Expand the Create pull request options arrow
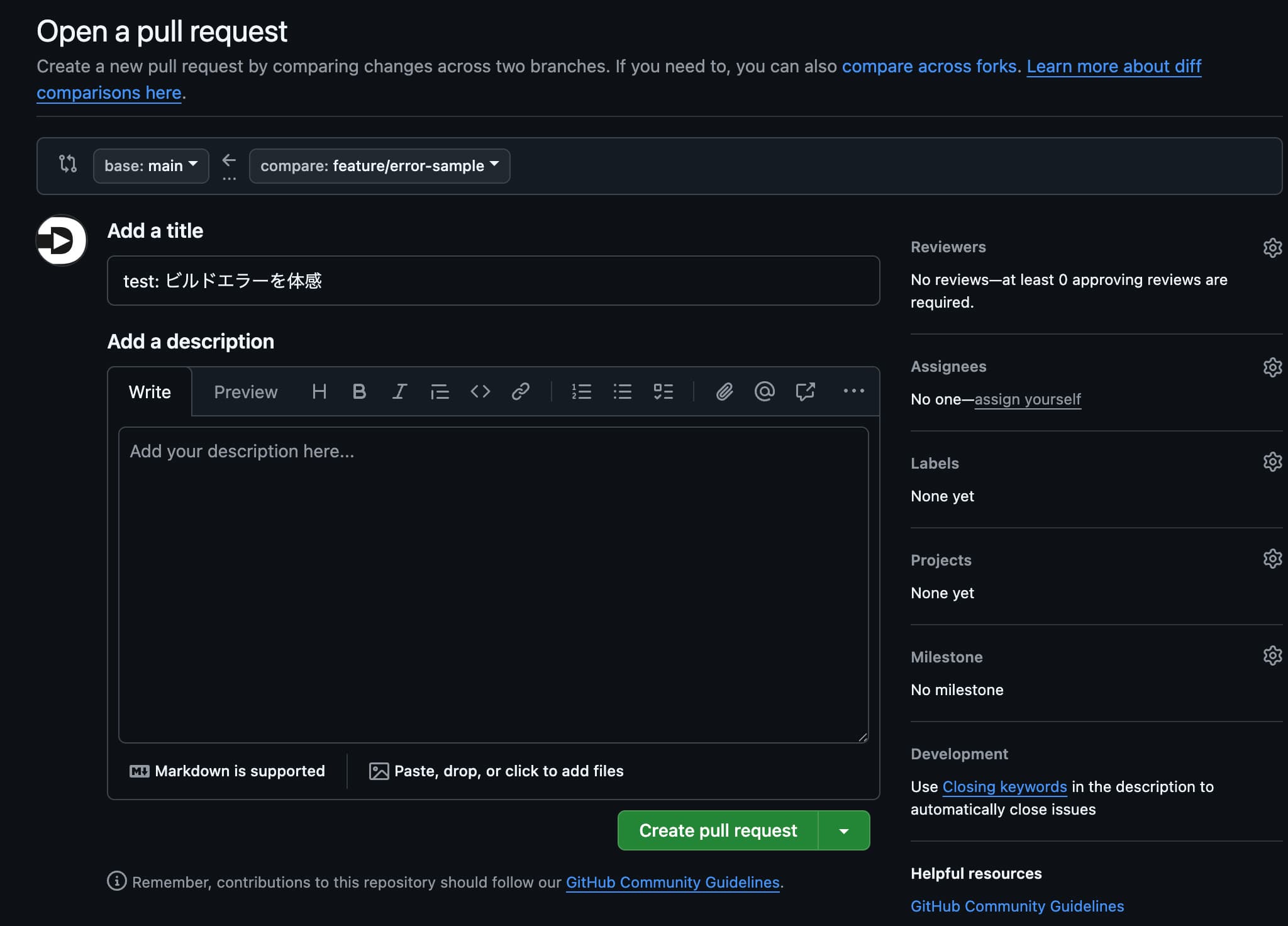Viewport: 1288px width, 926px height. [844, 830]
